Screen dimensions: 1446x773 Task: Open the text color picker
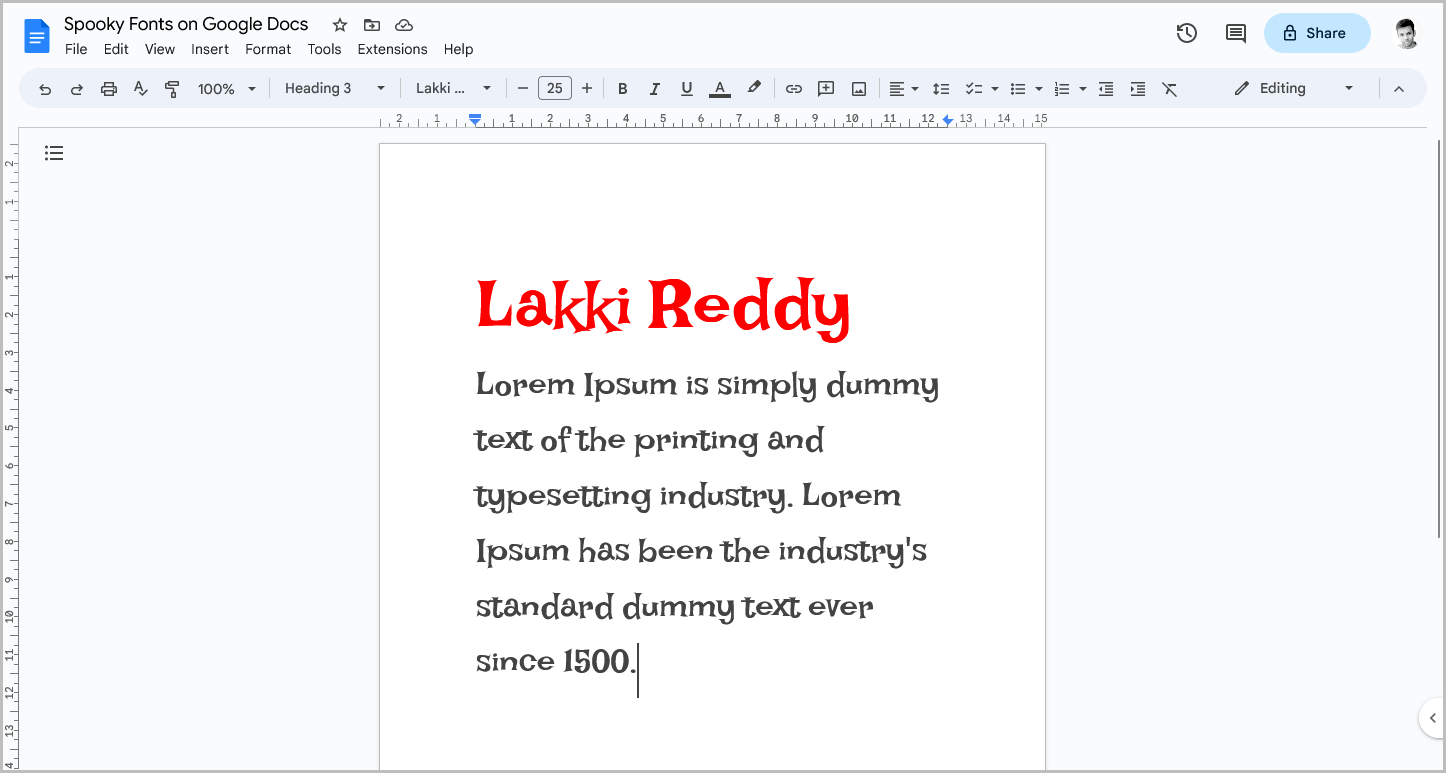tap(719, 88)
